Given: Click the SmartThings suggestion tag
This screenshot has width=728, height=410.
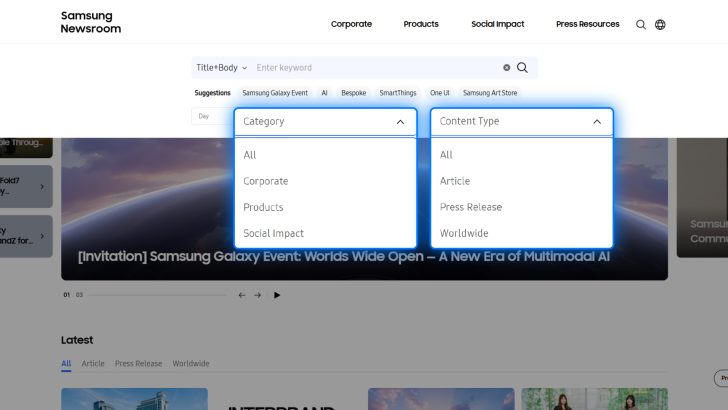Looking at the screenshot, I should [x=398, y=93].
